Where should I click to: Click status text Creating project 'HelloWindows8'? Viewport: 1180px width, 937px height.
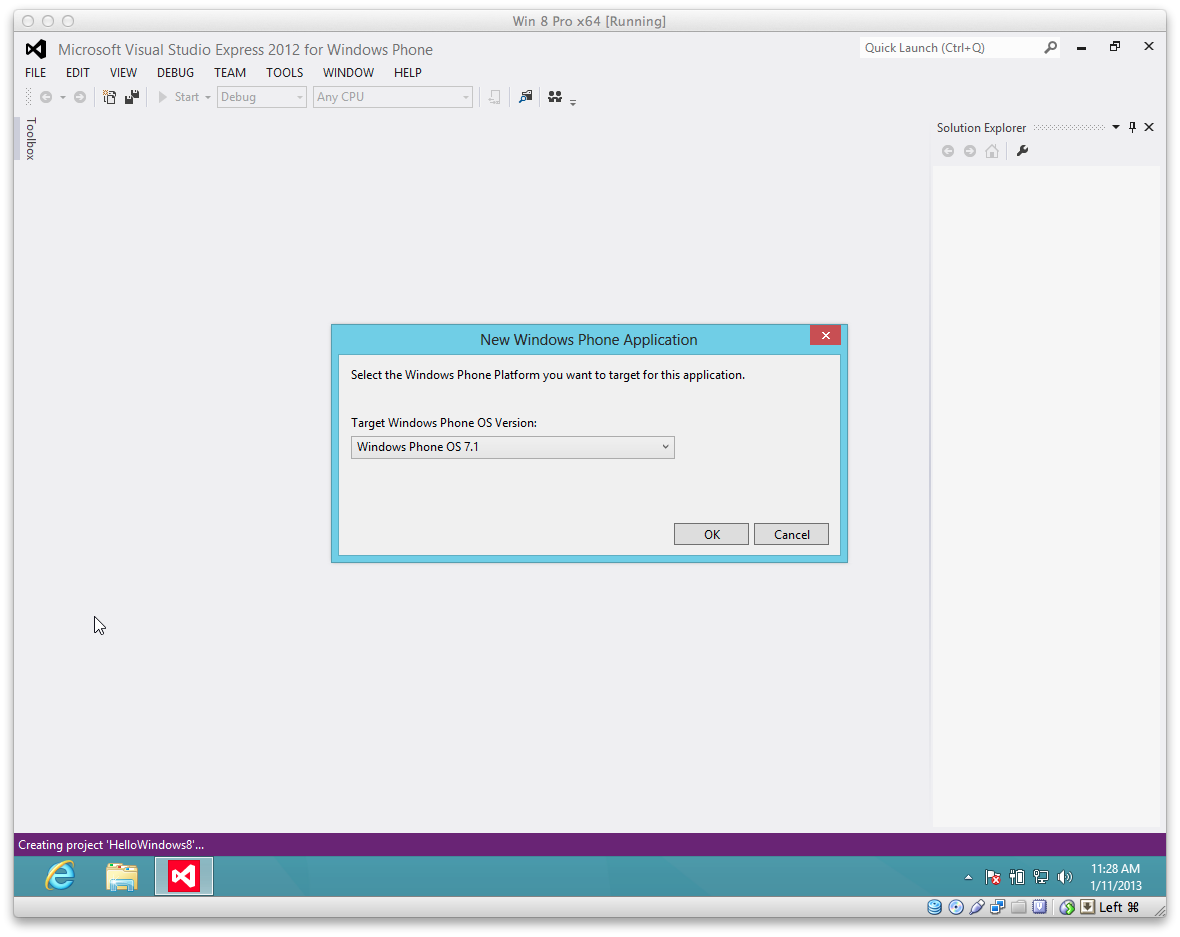click(111, 844)
